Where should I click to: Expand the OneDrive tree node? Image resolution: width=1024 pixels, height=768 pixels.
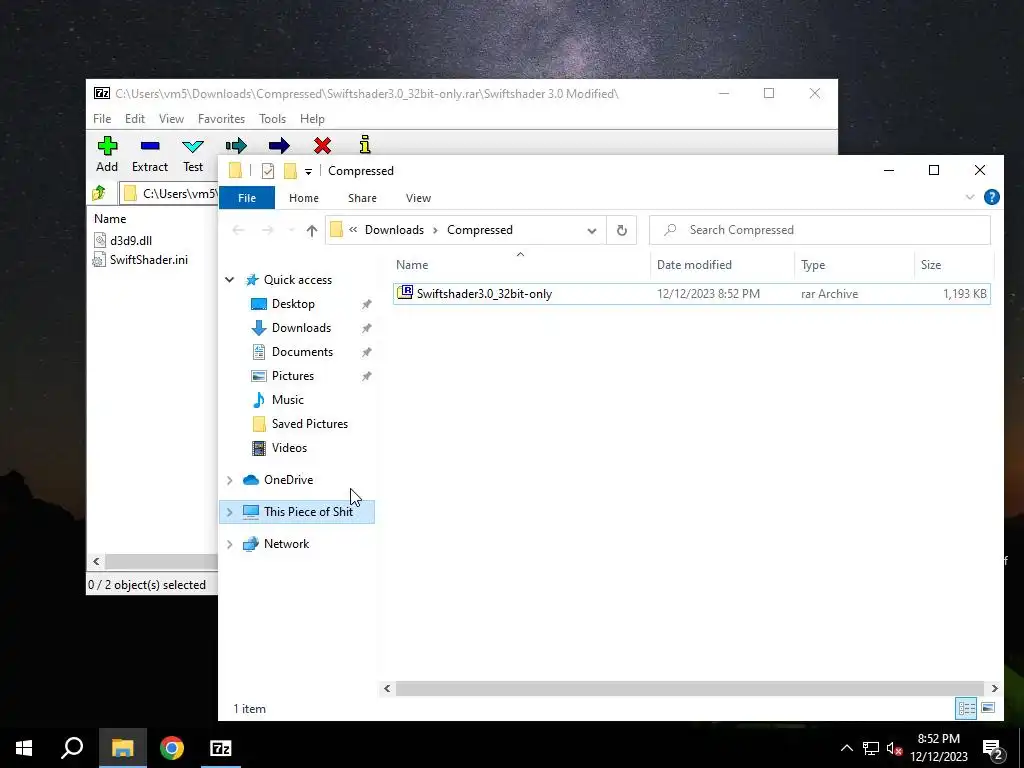click(229, 480)
